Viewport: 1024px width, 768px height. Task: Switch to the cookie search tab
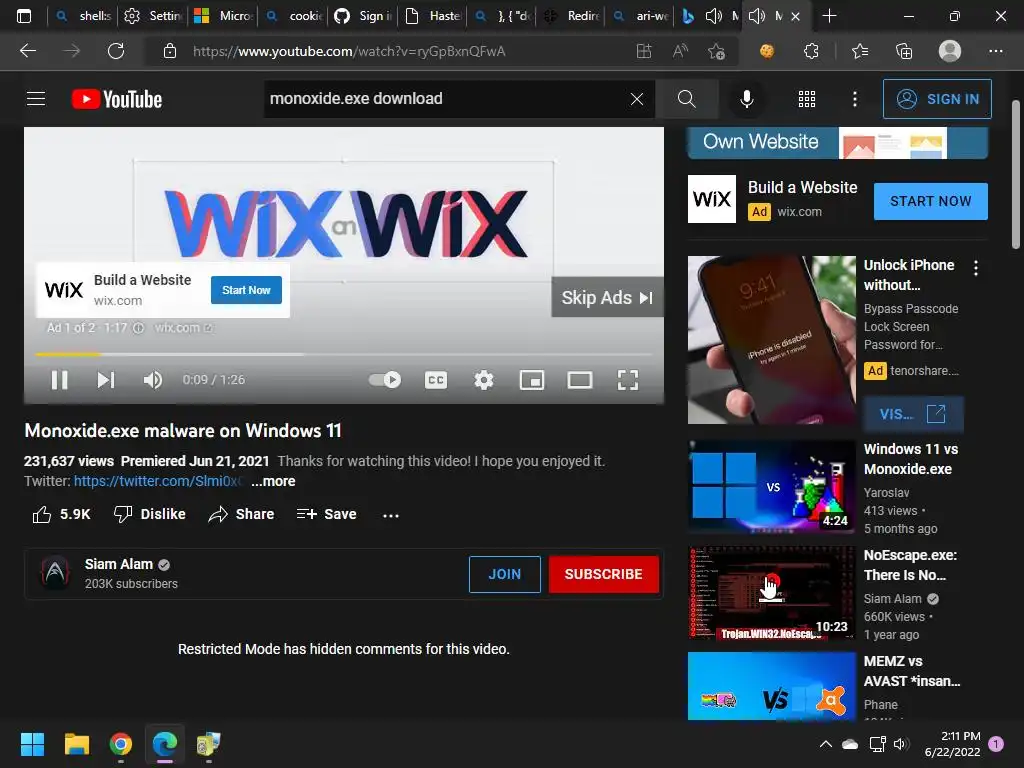[x=293, y=16]
